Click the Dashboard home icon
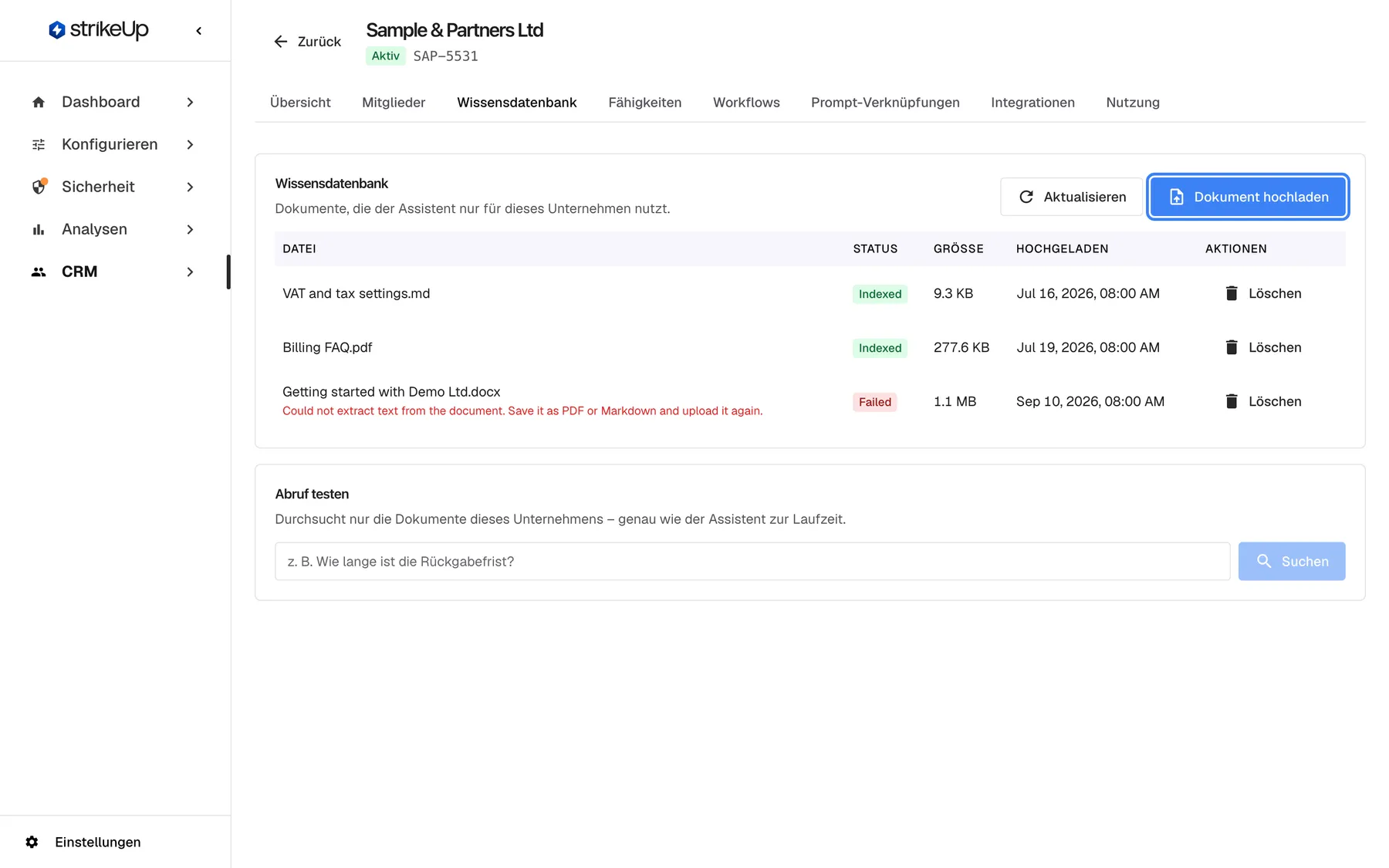This screenshot has height=868, width=1389. pyautogui.click(x=39, y=102)
